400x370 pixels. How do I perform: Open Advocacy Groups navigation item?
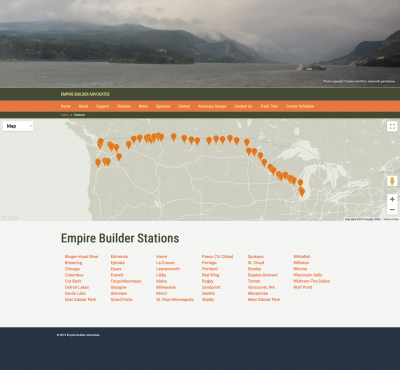point(212,106)
